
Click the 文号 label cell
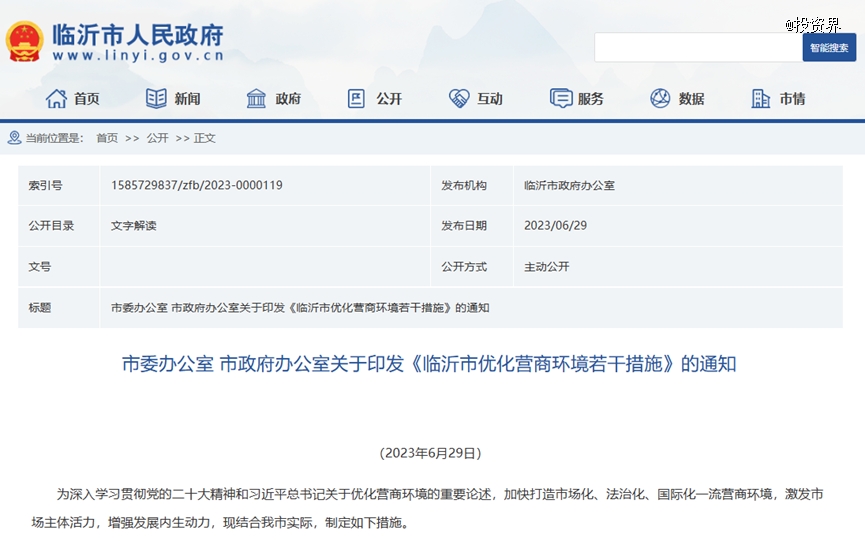click(x=58, y=266)
